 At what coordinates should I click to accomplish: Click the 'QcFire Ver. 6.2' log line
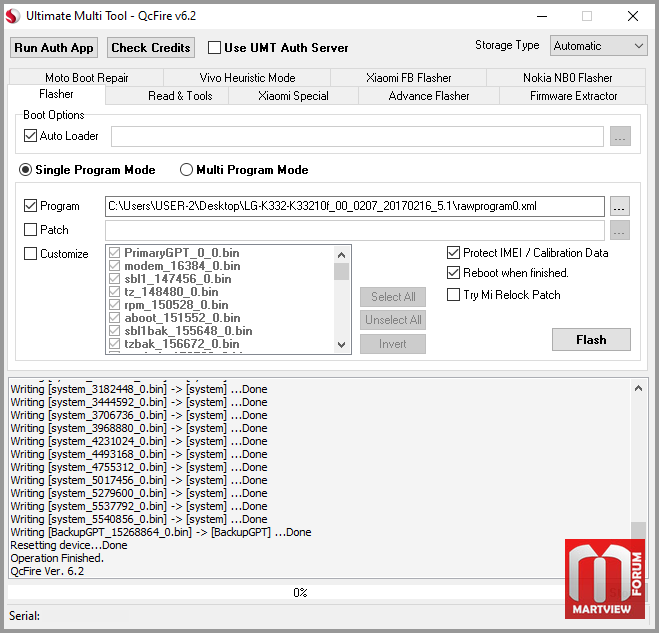click(47, 571)
